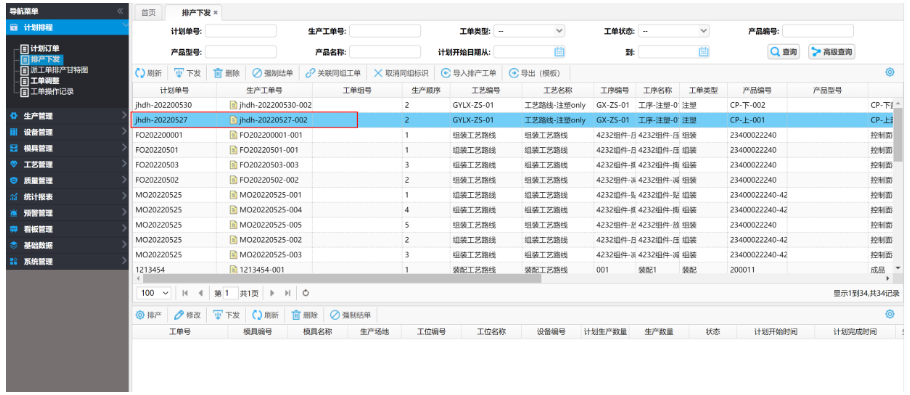910x395 pixels.
Task: Click the 查询 search button
Action: point(784,52)
